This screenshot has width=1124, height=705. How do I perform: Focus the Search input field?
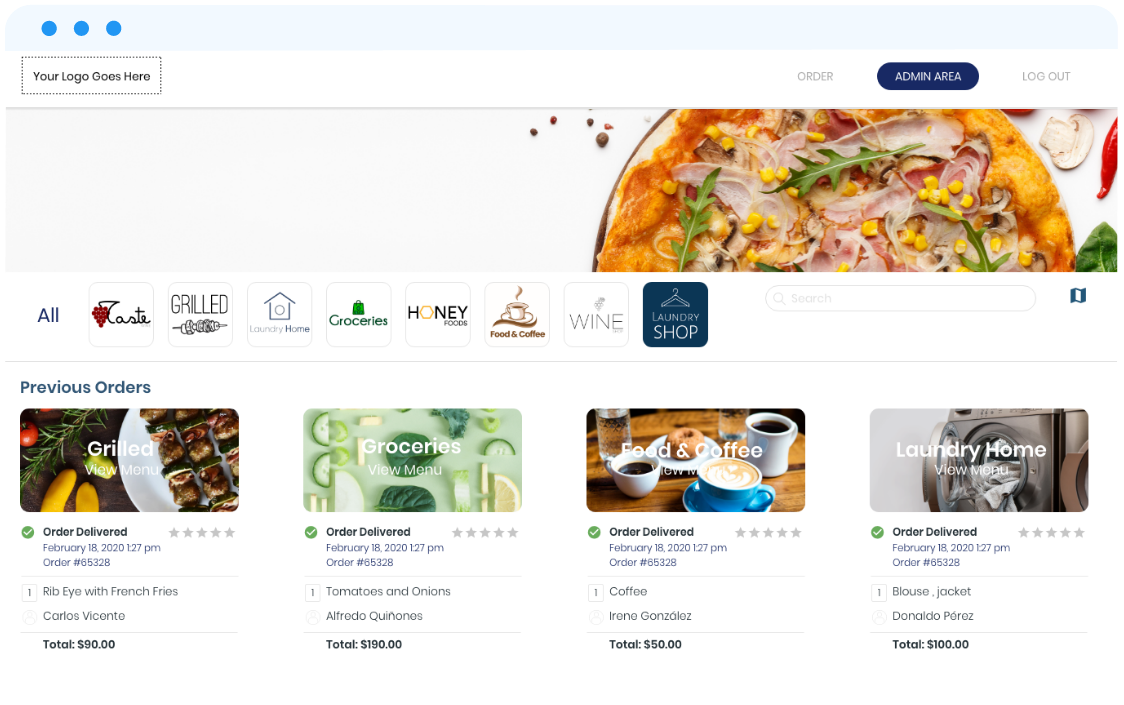(900, 298)
